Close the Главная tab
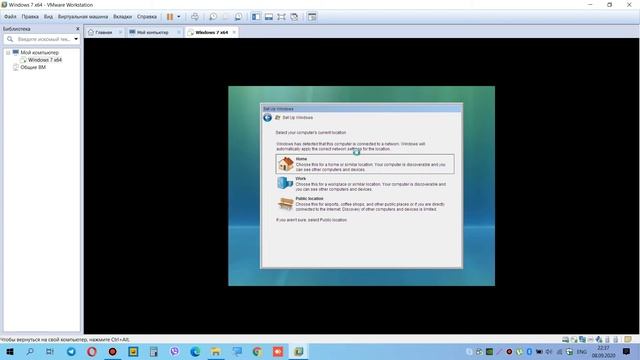This screenshot has height=360, width=640. (120, 32)
